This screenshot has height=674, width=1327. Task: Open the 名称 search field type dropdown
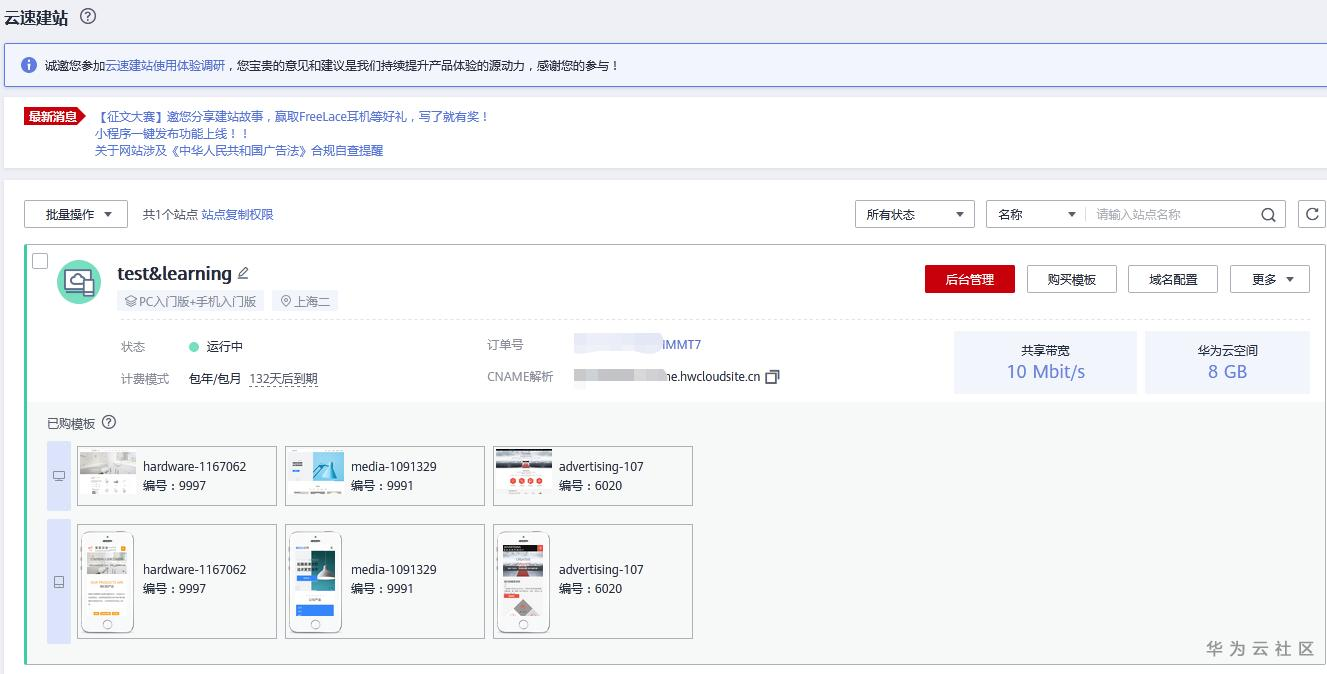coord(1036,214)
